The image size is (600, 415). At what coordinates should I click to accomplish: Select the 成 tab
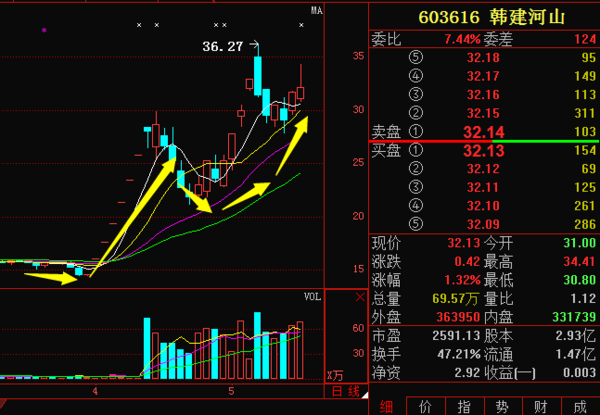[580, 406]
